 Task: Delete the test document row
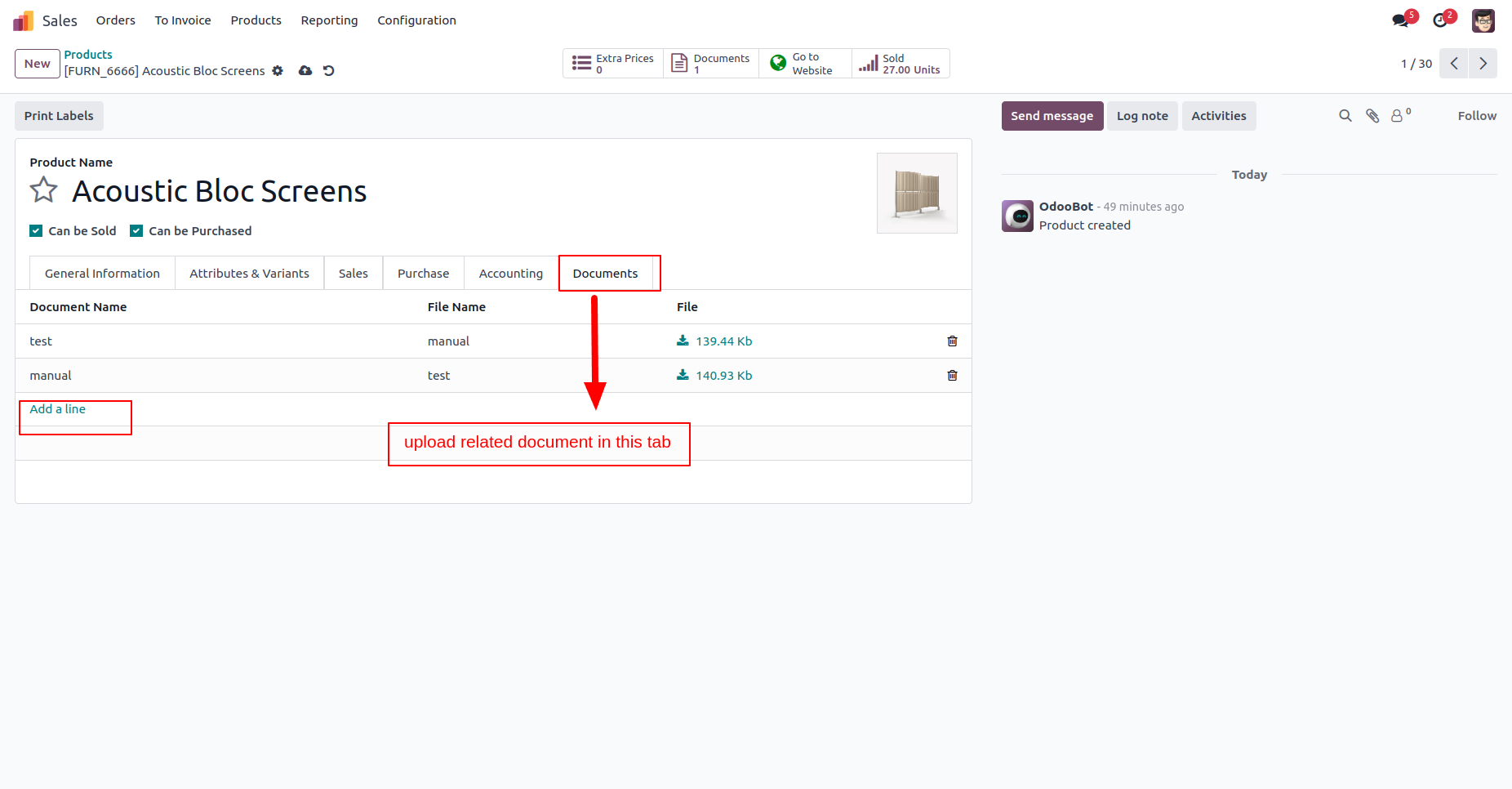tap(952, 341)
